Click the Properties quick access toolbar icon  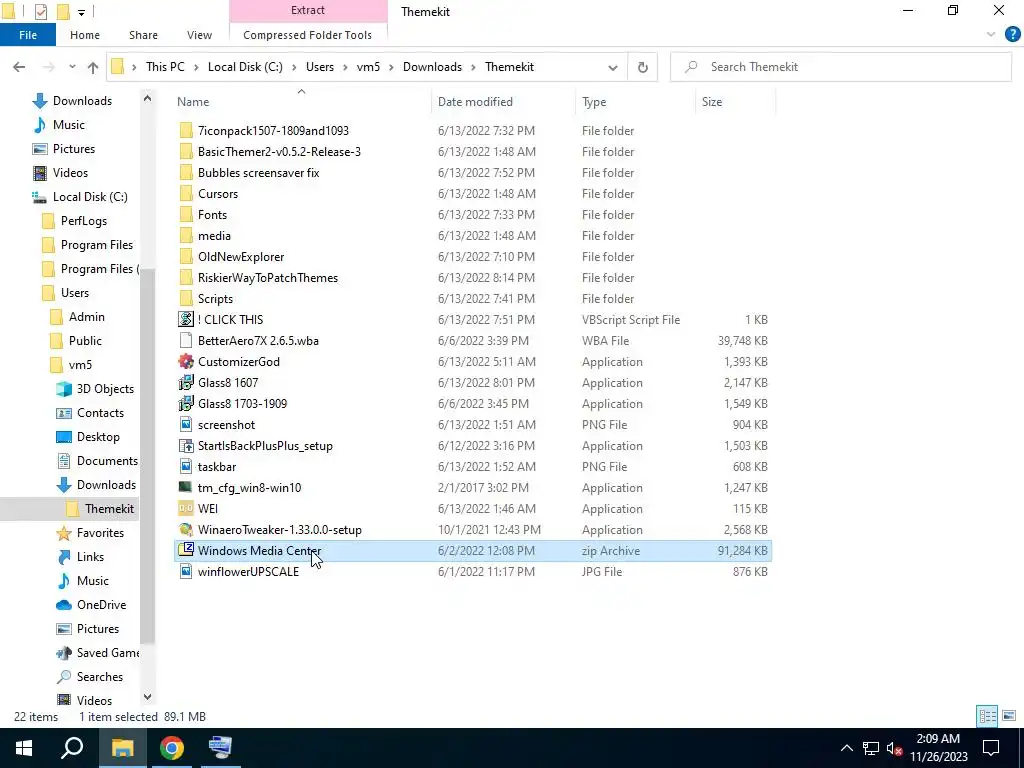(x=40, y=11)
